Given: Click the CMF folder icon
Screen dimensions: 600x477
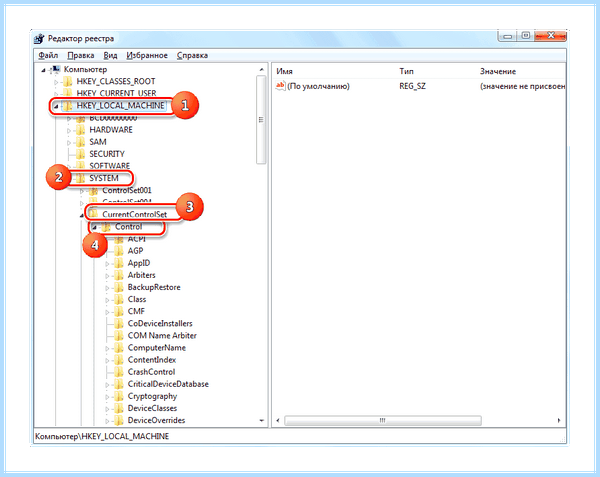Looking at the screenshot, I should (x=119, y=311).
